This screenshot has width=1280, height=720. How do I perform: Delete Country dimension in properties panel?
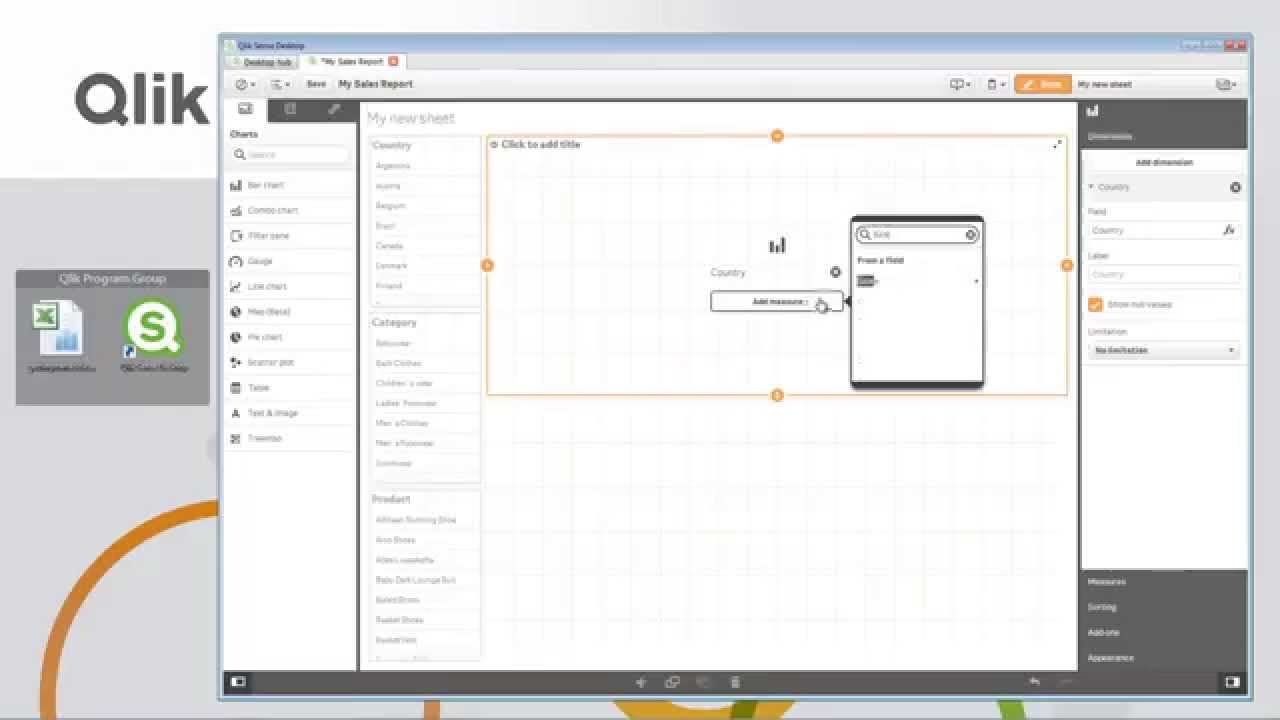(x=1235, y=187)
